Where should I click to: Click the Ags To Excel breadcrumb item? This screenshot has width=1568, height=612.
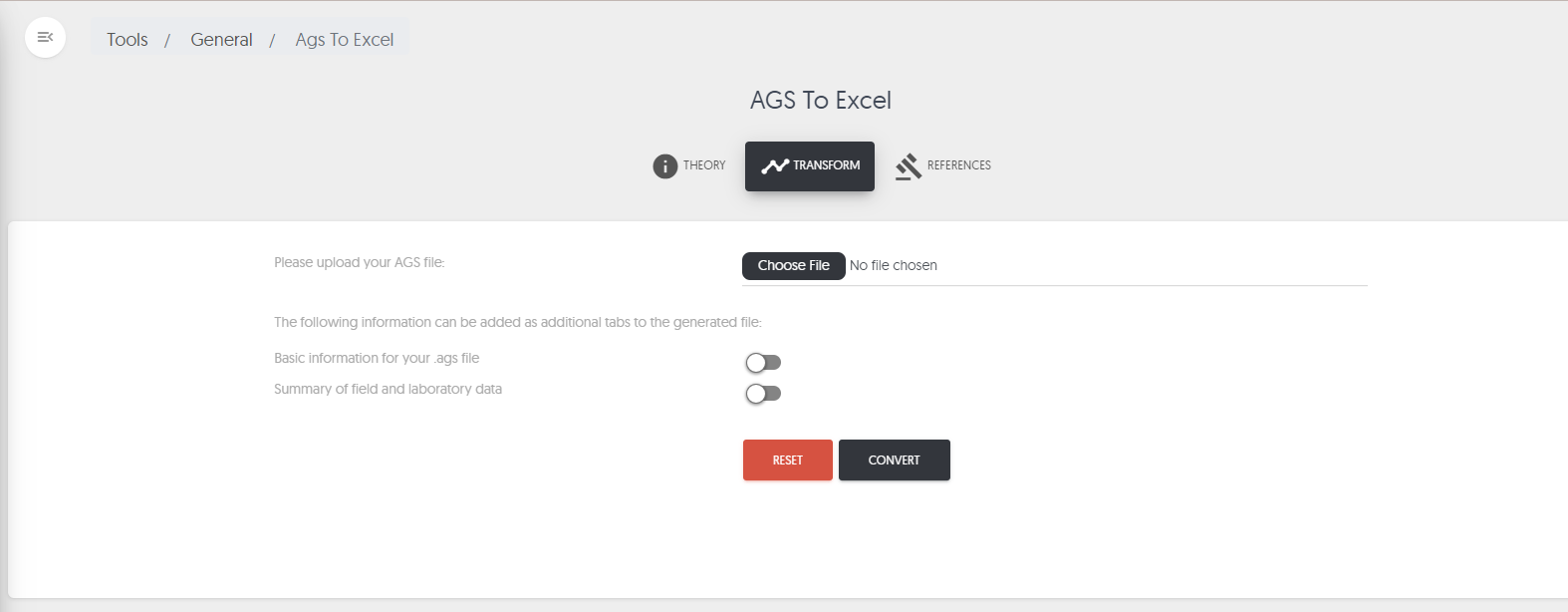pyautogui.click(x=345, y=40)
